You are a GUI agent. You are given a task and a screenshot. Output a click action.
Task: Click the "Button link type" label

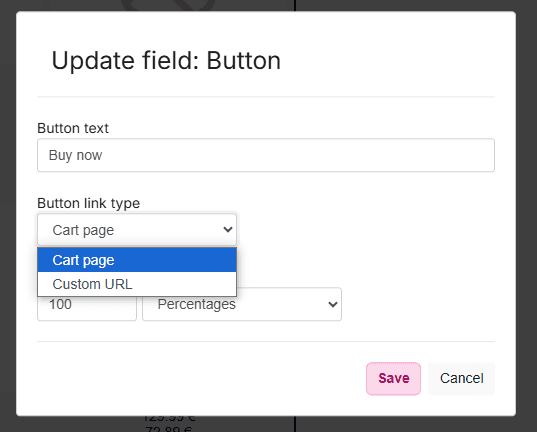point(89,203)
